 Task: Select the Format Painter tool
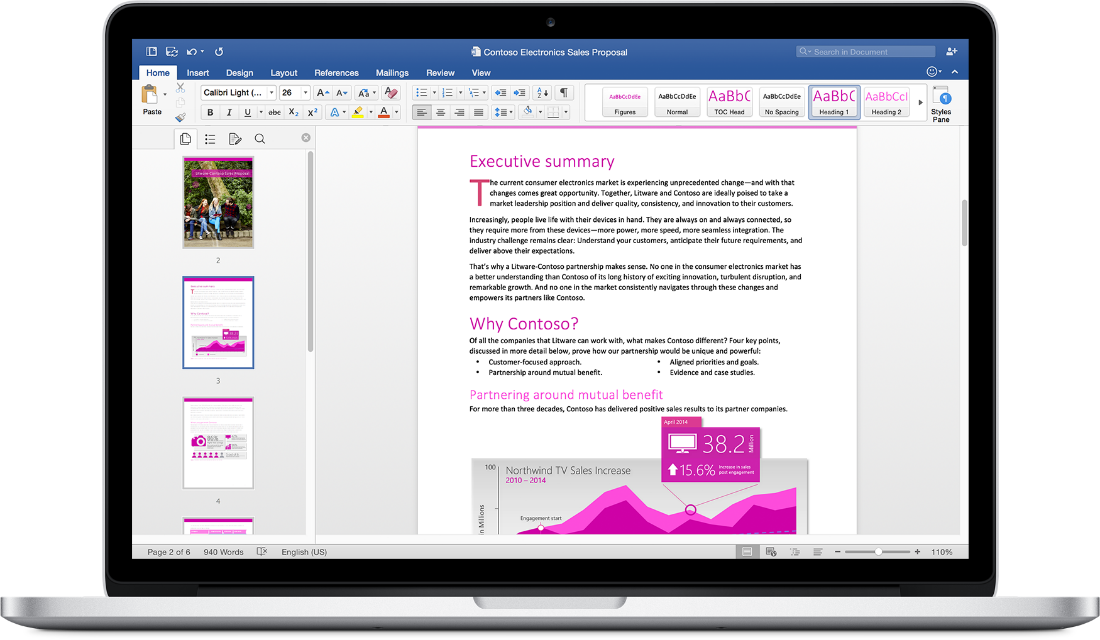pyautogui.click(x=180, y=116)
